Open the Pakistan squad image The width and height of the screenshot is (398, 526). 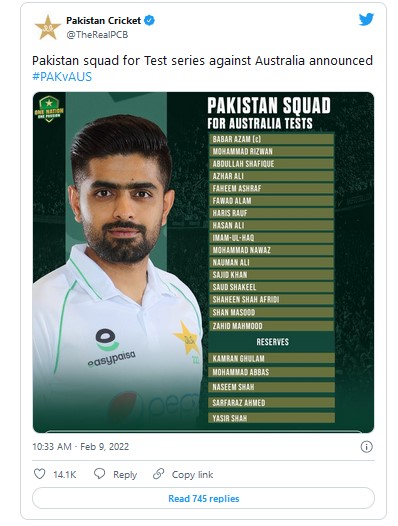point(203,262)
